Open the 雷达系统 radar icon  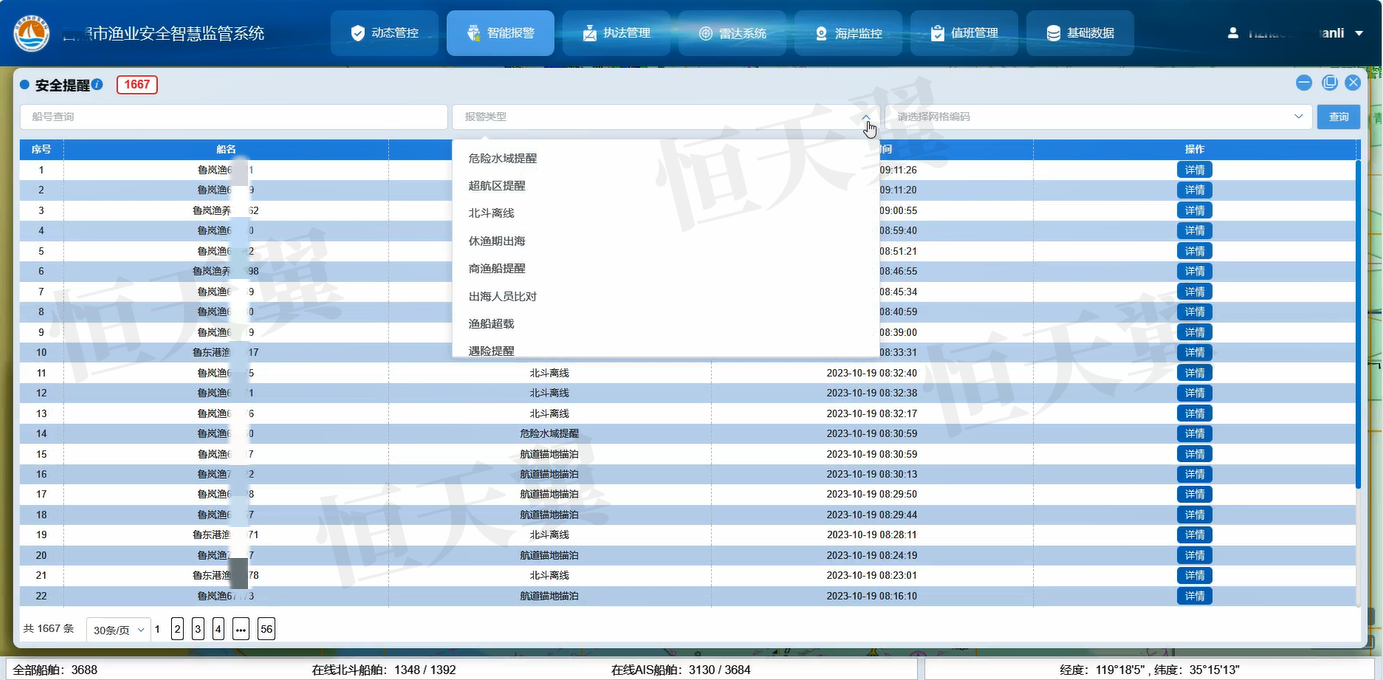click(x=706, y=32)
